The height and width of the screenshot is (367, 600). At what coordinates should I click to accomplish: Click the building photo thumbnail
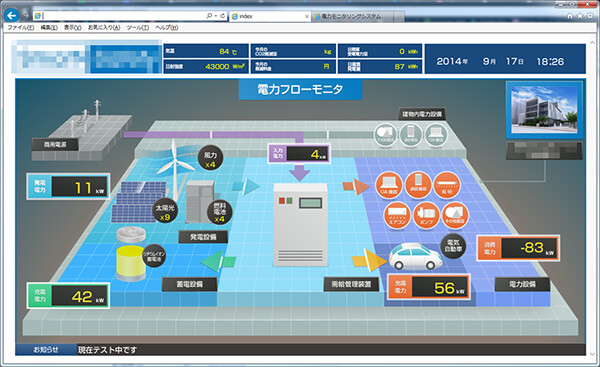[544, 109]
